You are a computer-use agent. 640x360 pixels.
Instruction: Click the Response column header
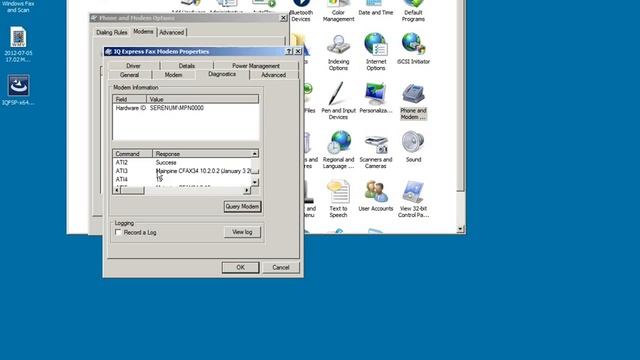click(x=202, y=154)
